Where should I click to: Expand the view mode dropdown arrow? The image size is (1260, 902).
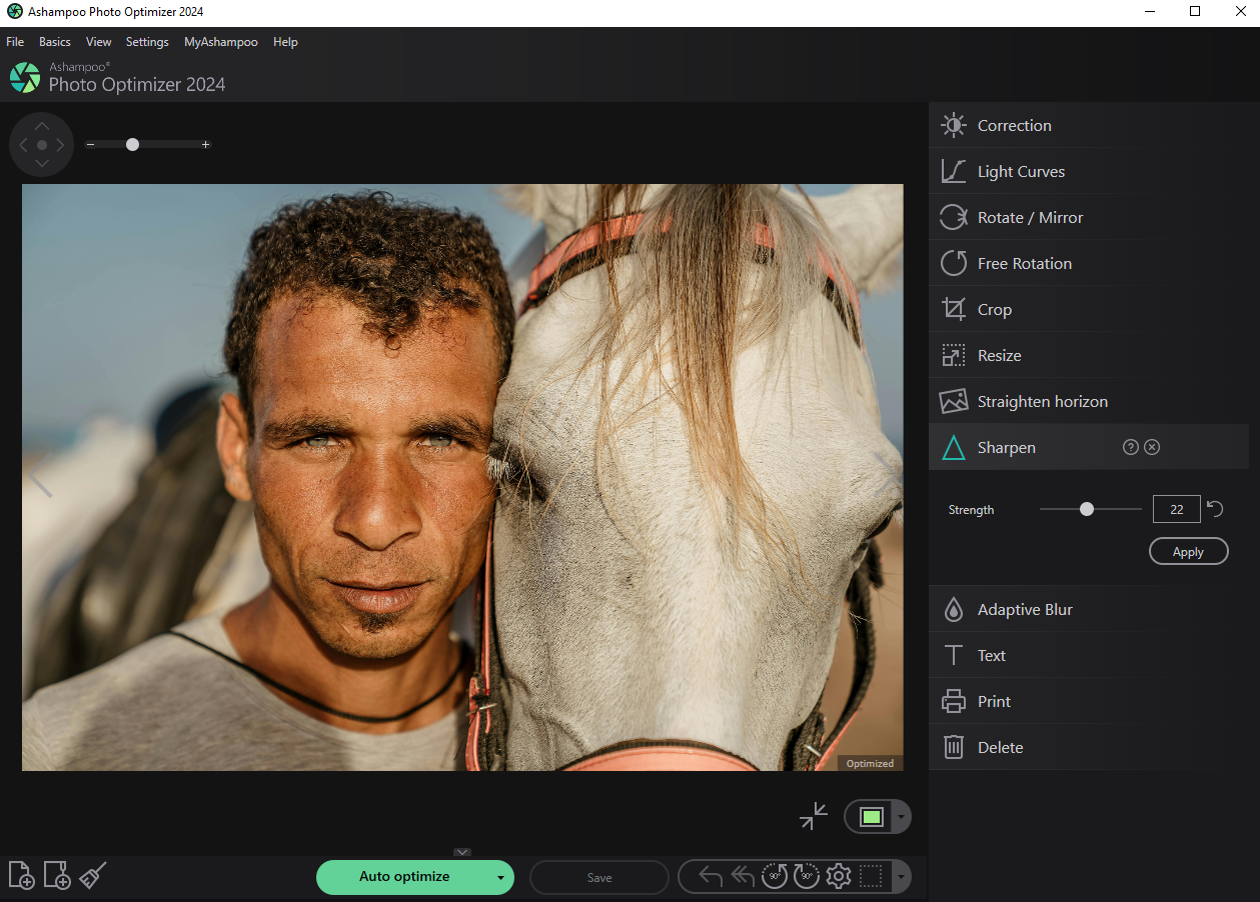pos(901,817)
